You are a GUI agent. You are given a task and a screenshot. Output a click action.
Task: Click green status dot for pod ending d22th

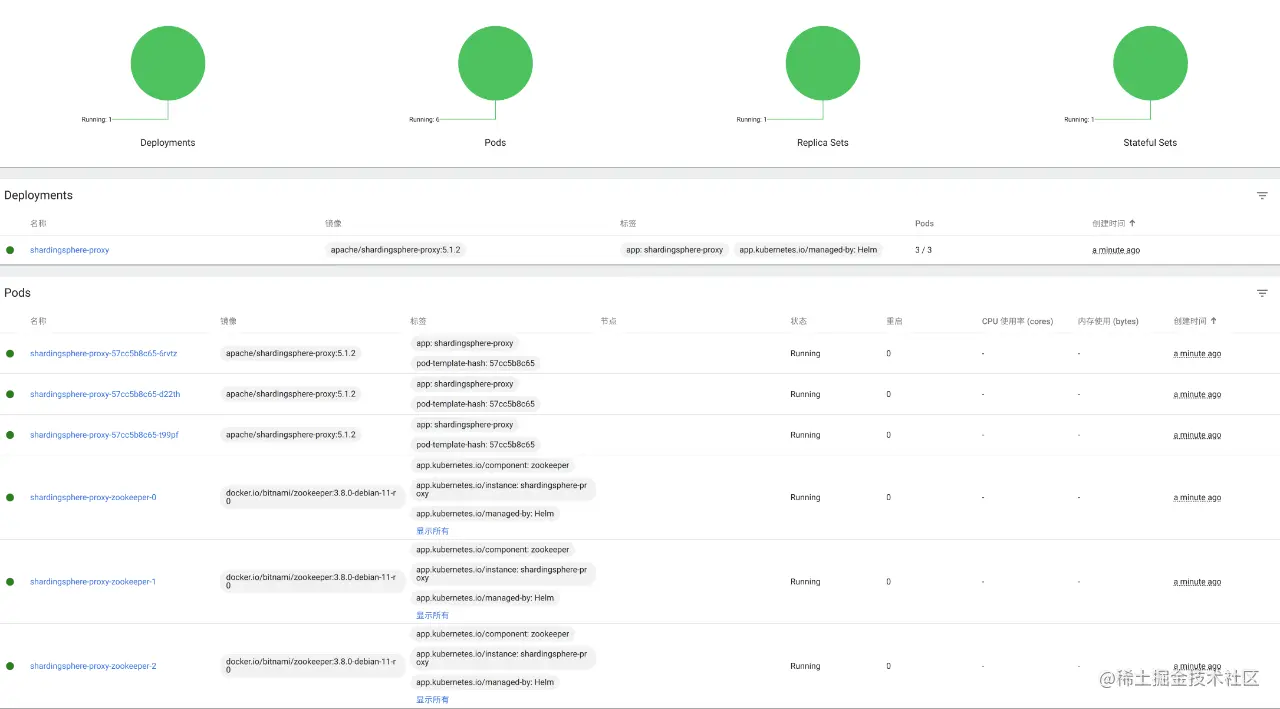pos(10,394)
